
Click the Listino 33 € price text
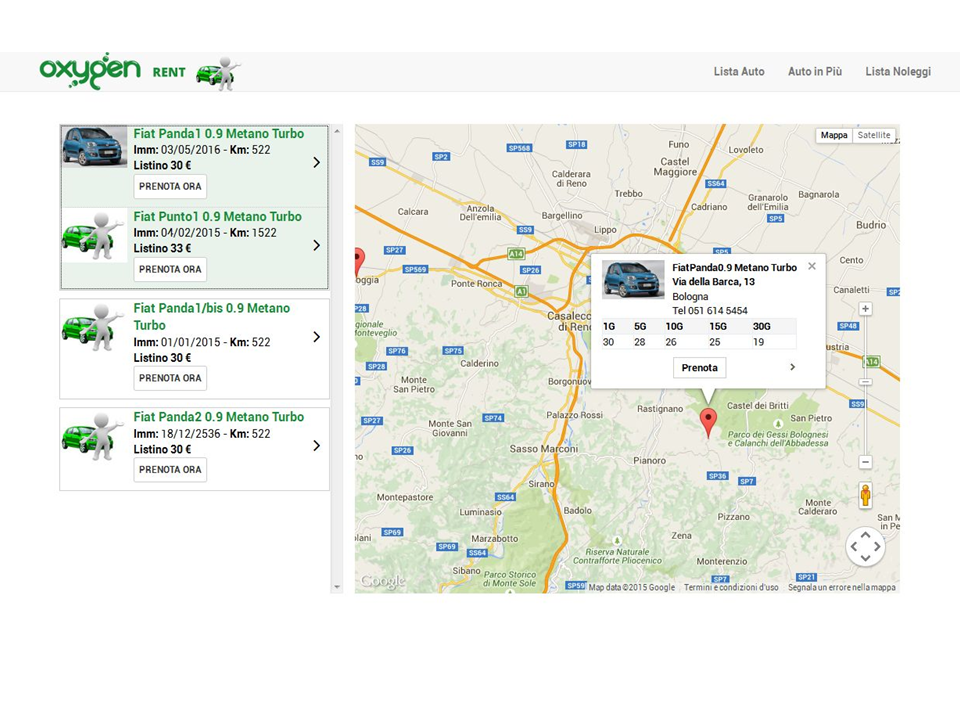[162, 249]
